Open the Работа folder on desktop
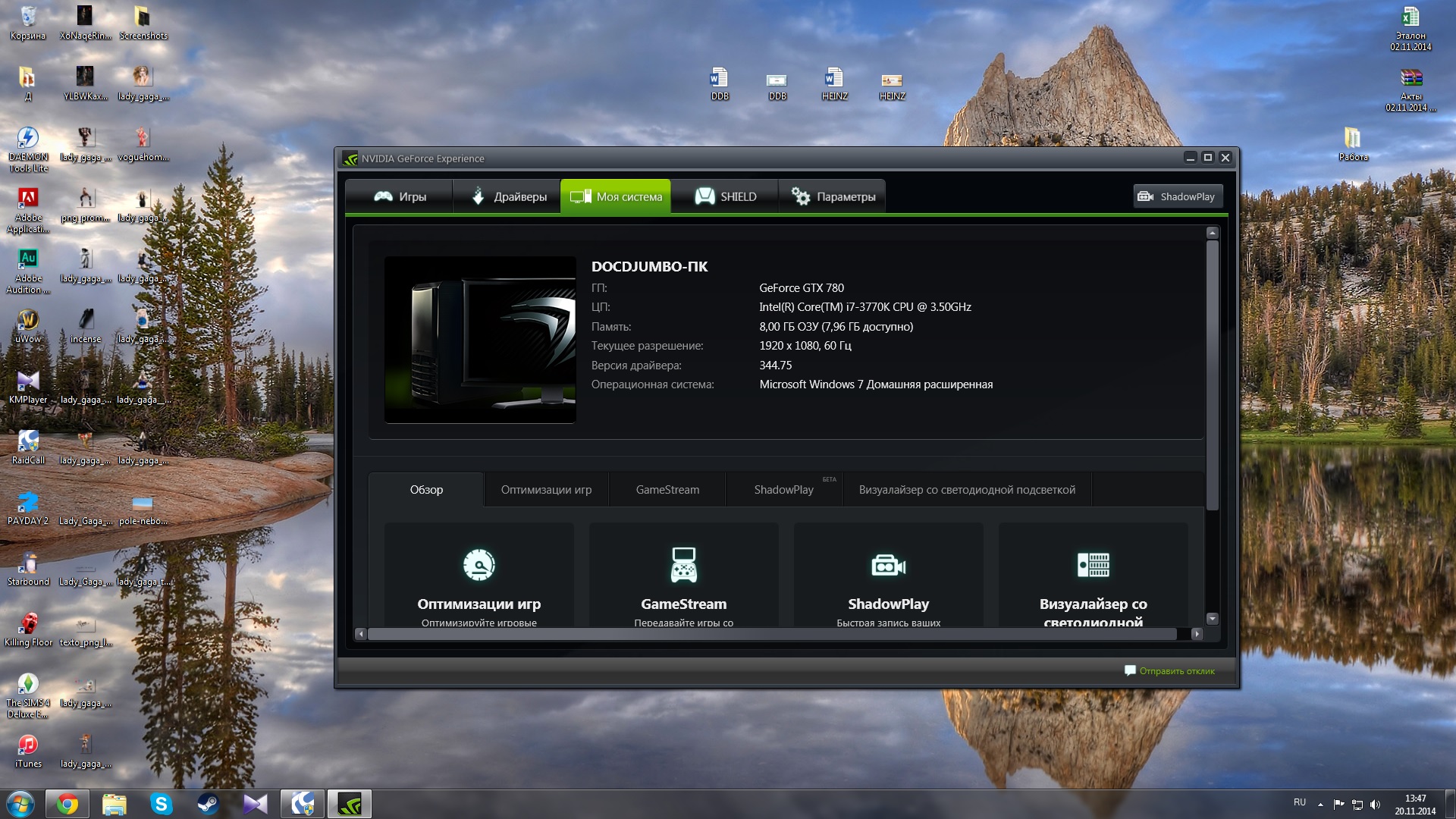This screenshot has height=819, width=1456. (1353, 144)
